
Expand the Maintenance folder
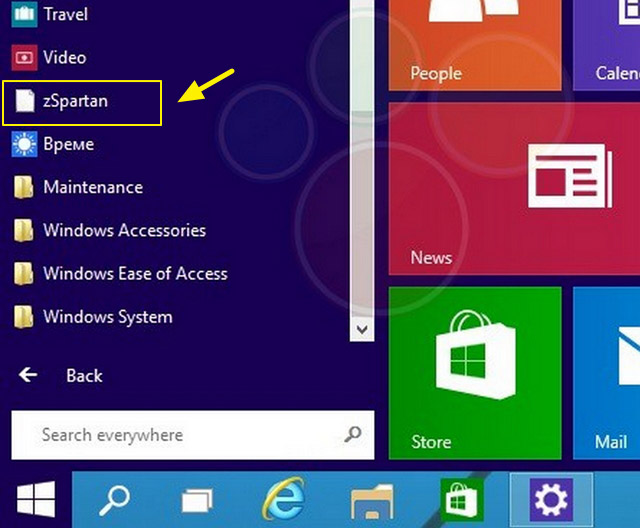tap(92, 188)
